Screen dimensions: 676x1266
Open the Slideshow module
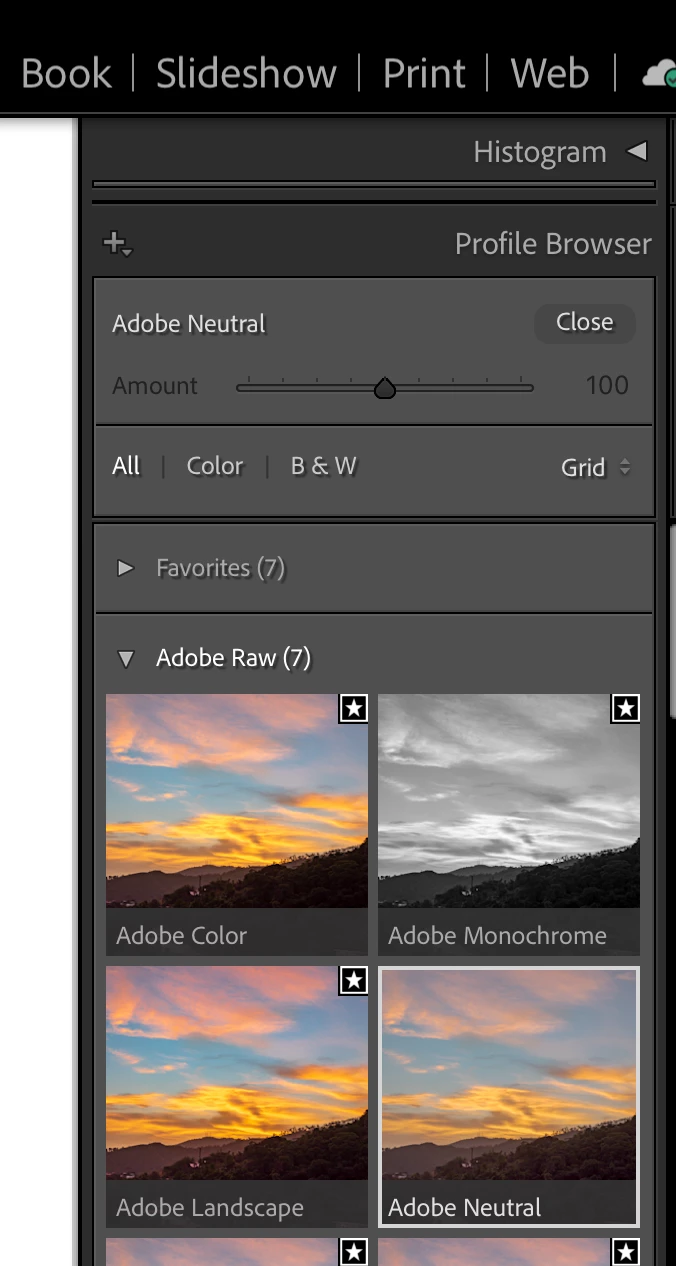pyautogui.click(x=246, y=74)
